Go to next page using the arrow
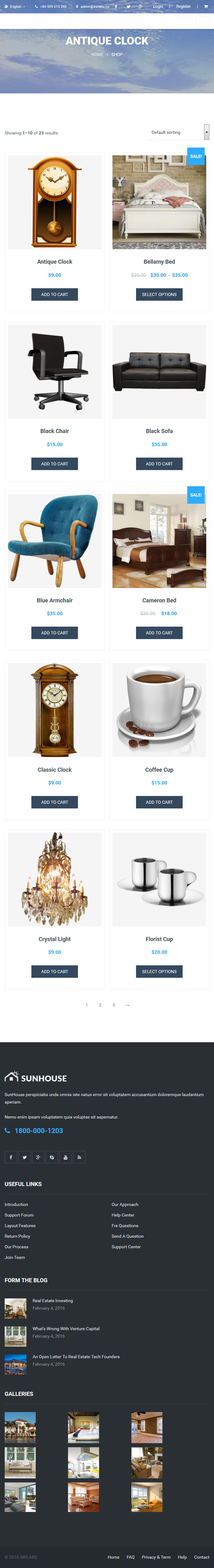Image resolution: width=214 pixels, height=1568 pixels. 127,1005
